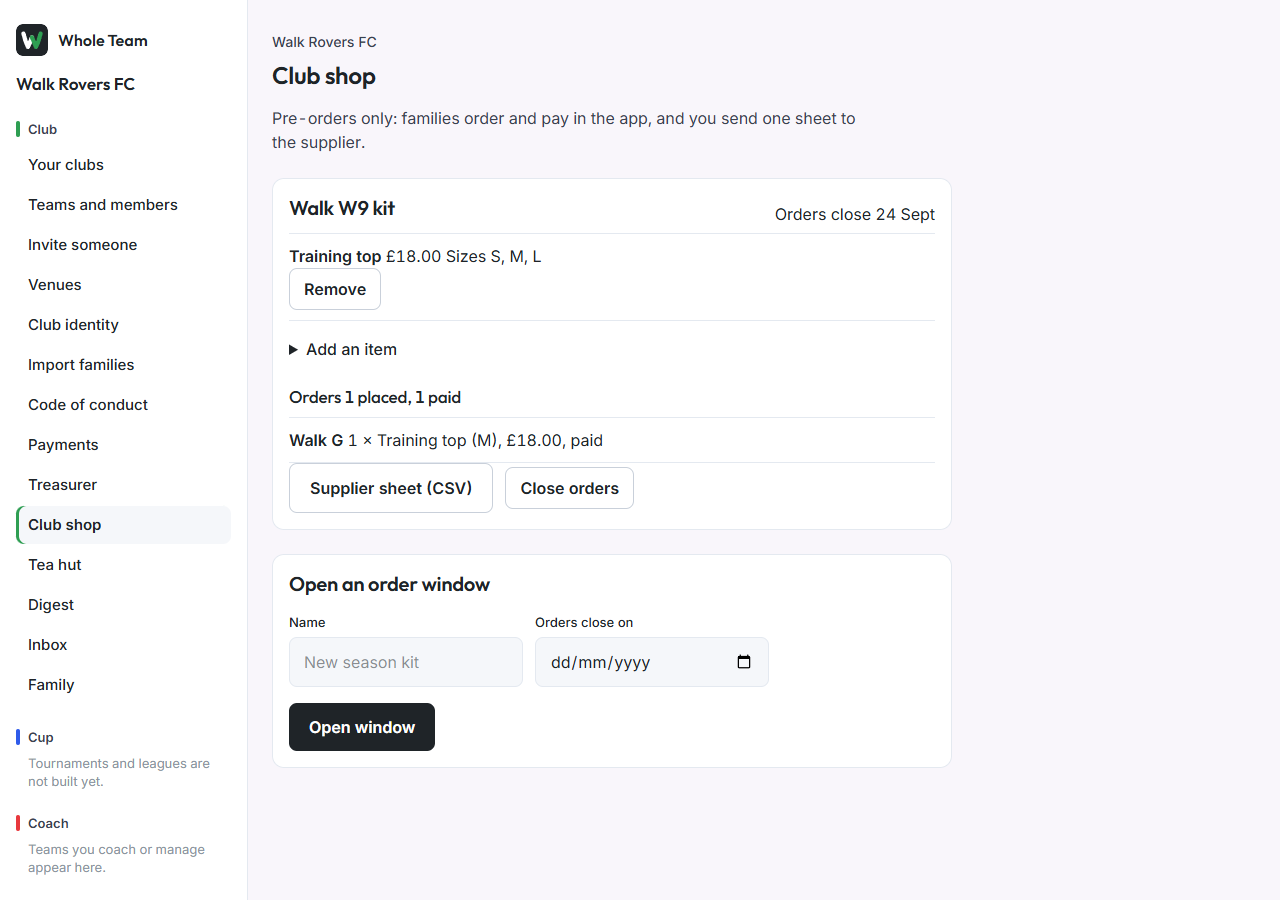Click the Orders close on date field
Image resolution: width=1280 pixels, height=900 pixels.
(652, 662)
